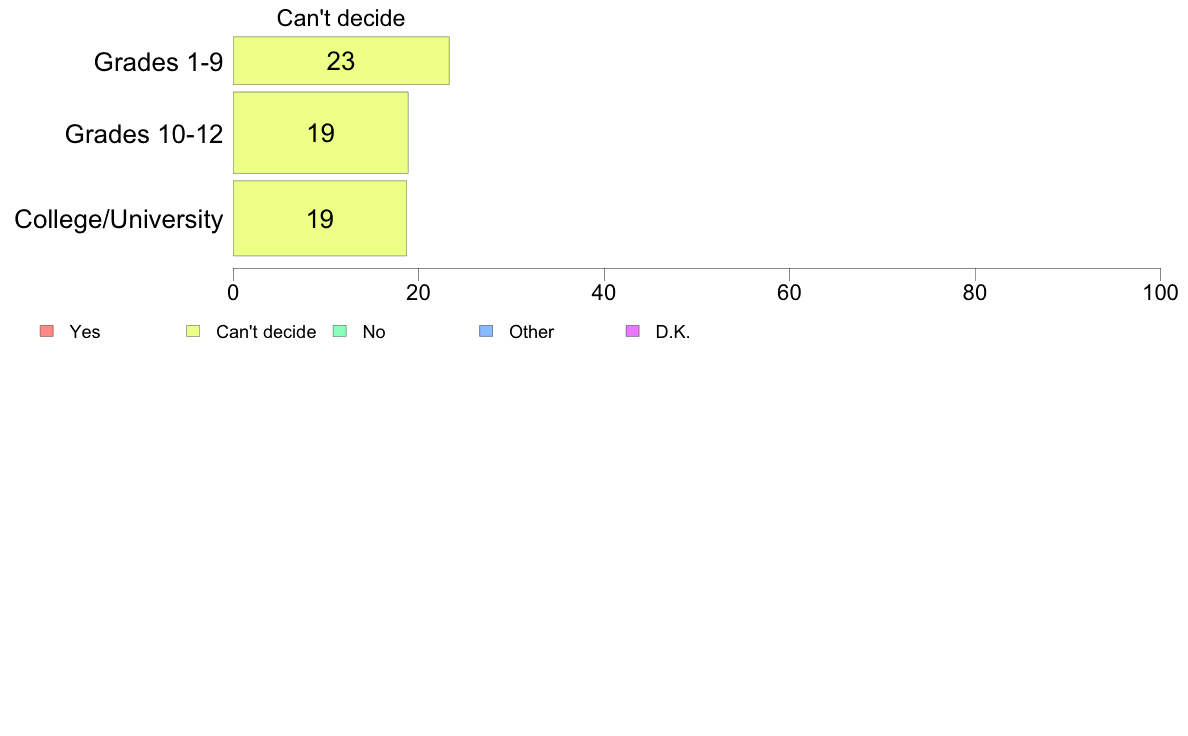
Task: Click the magenta D.K. legend swatch
Action: click(x=633, y=331)
